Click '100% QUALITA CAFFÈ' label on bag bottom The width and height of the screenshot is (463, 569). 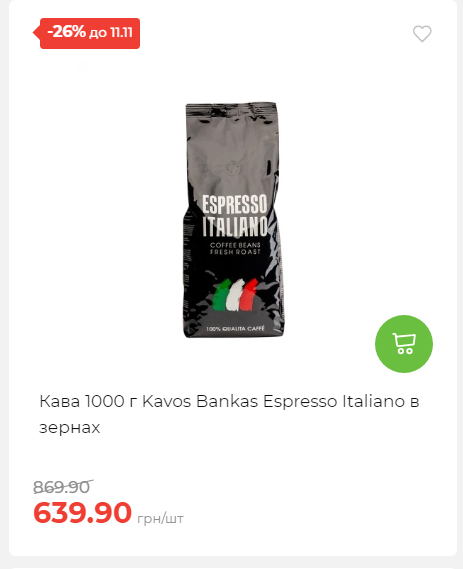click(235, 329)
